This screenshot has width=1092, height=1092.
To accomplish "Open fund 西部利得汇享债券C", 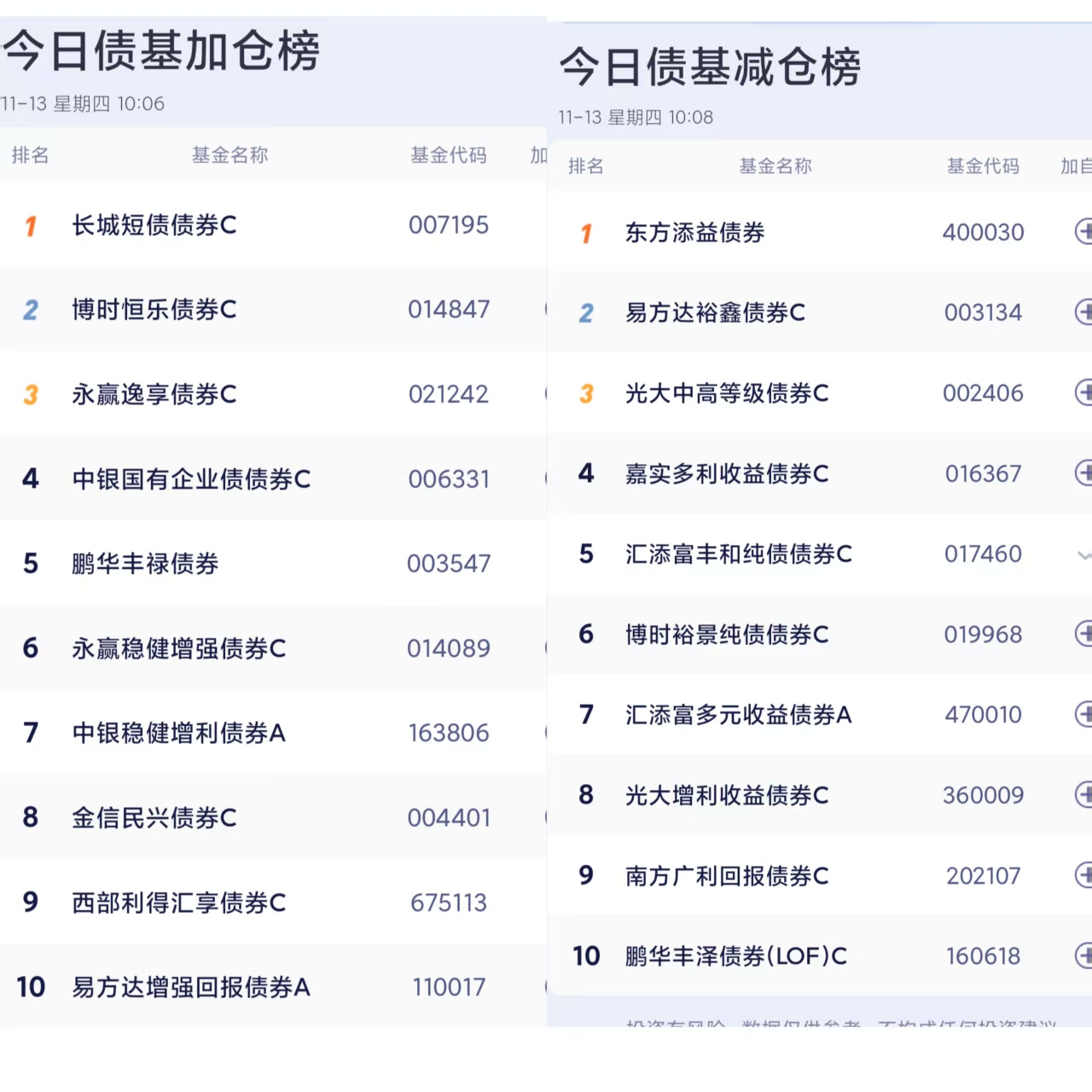I will pos(179,903).
